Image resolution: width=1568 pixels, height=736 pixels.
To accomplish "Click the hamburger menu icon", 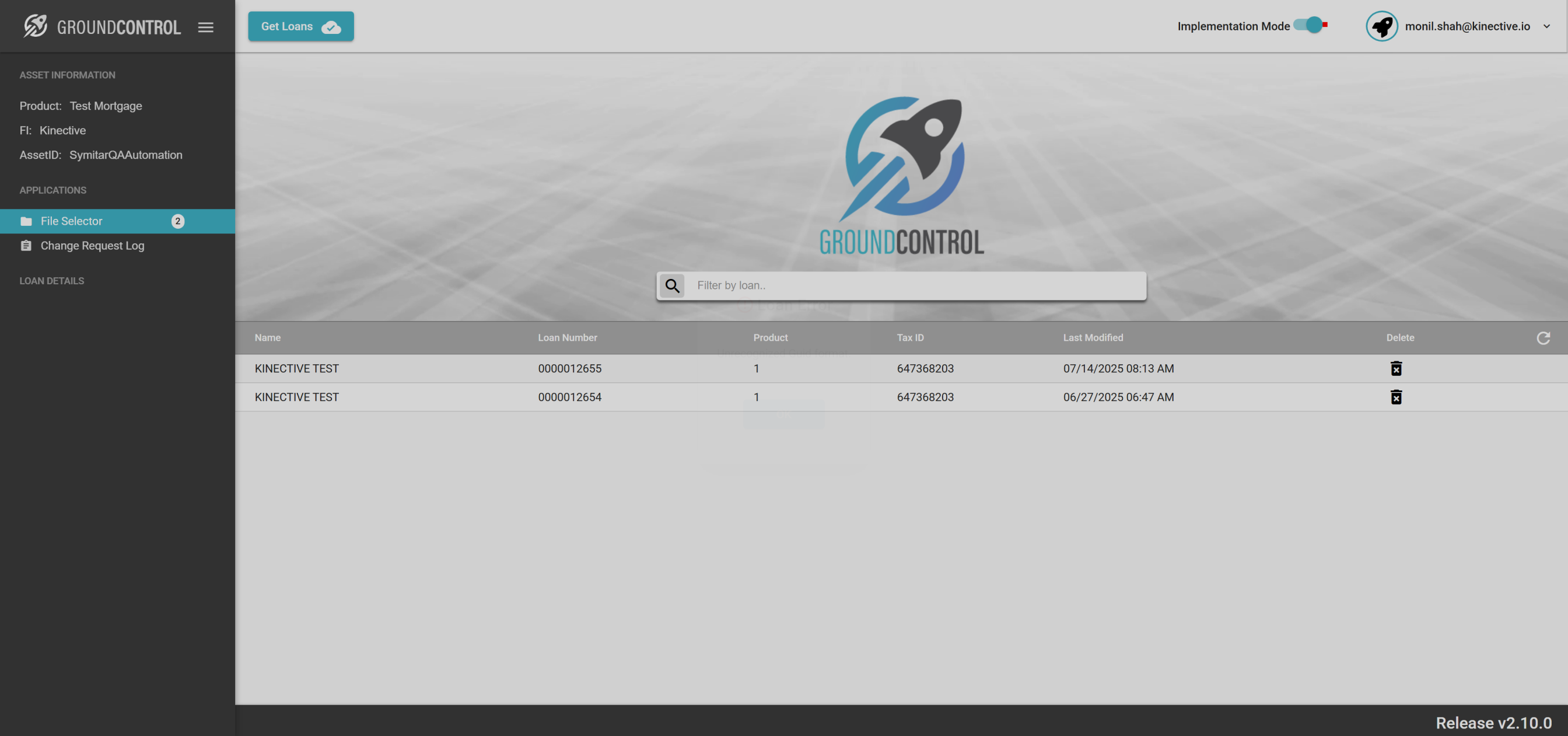I will pyautogui.click(x=206, y=27).
